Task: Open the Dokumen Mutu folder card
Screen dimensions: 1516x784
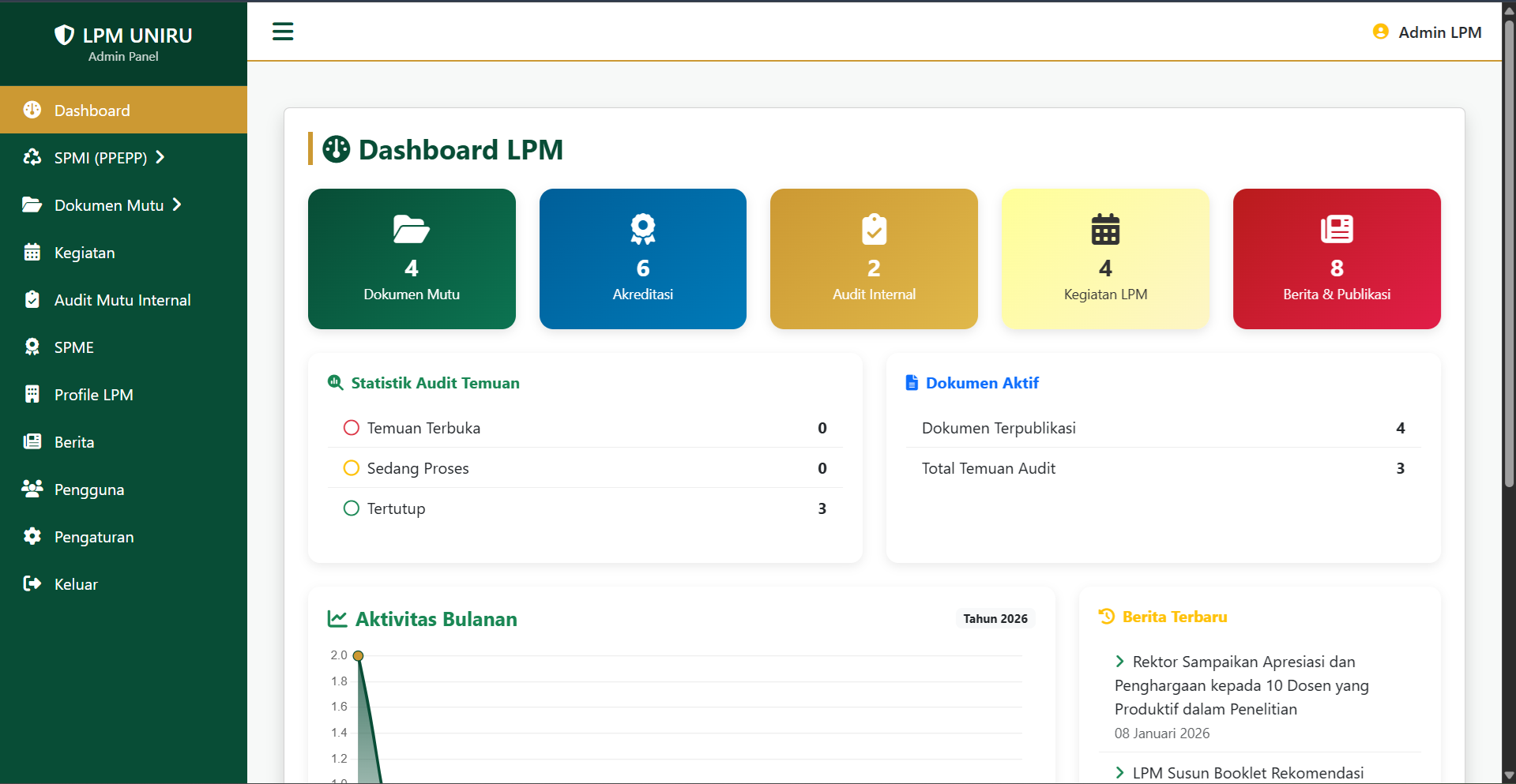Action: (412, 258)
